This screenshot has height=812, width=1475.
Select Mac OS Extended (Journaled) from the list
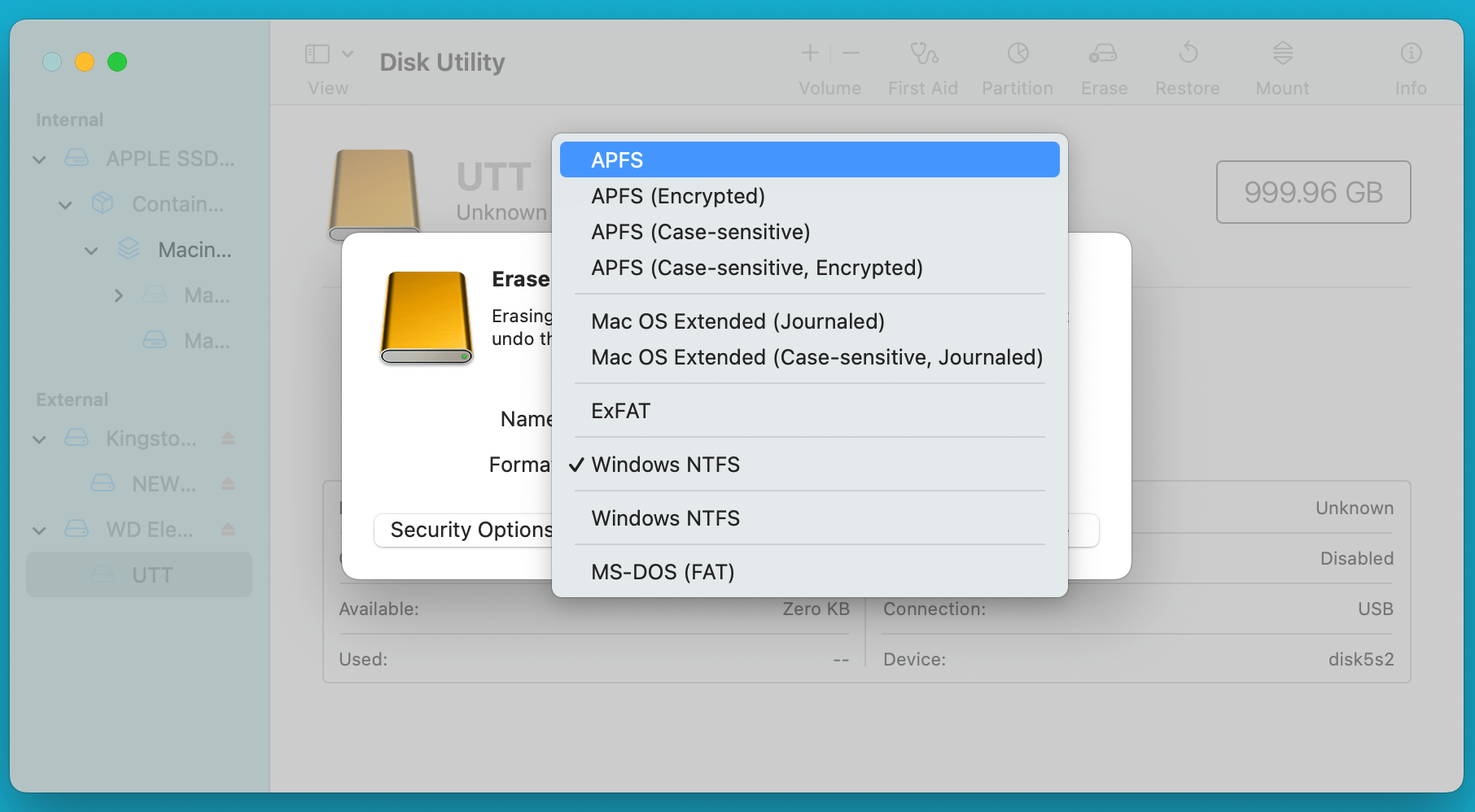pyautogui.click(x=737, y=321)
